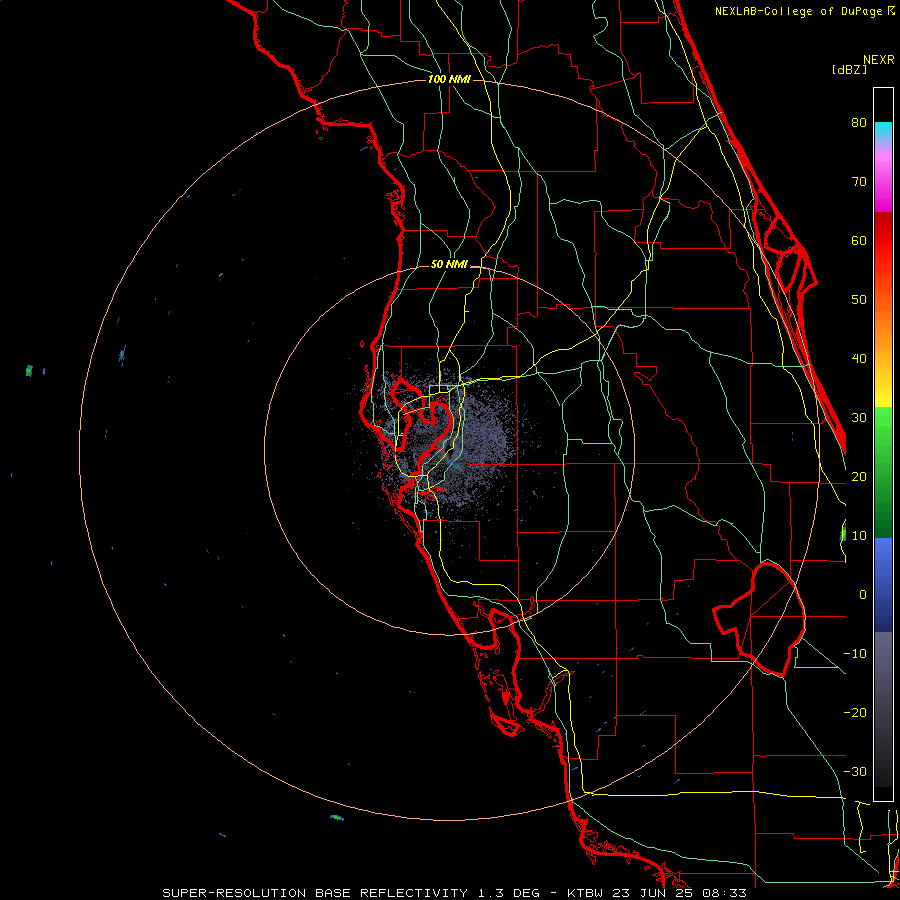Click the positive 10 value on the dBZ scale

859,536
